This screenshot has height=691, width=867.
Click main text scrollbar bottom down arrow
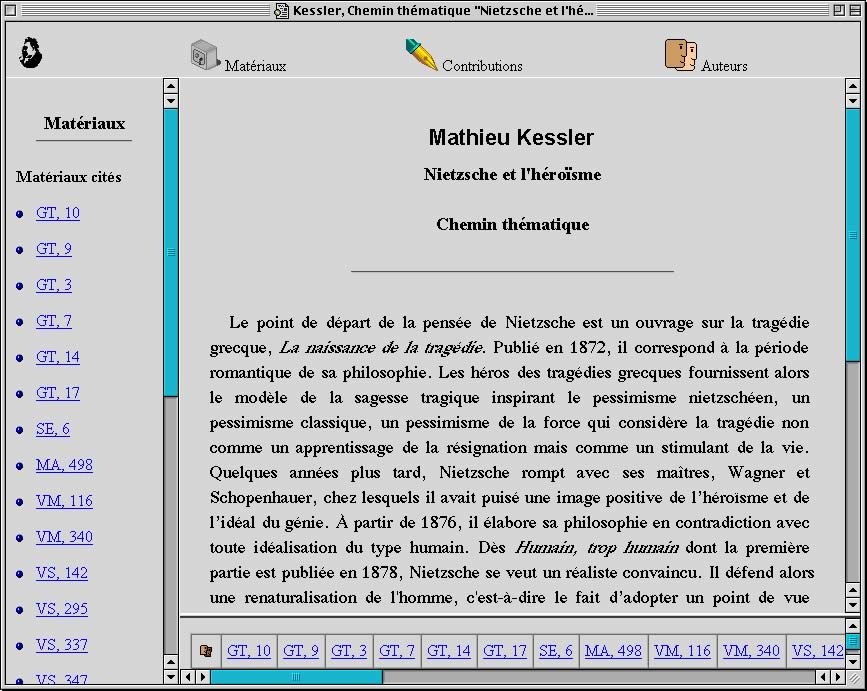853,605
